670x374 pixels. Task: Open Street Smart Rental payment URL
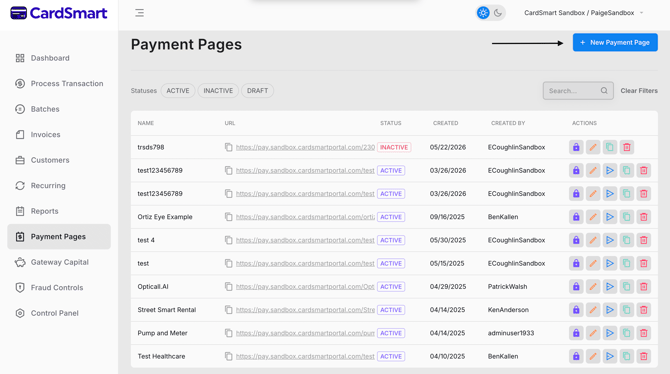[x=305, y=310]
